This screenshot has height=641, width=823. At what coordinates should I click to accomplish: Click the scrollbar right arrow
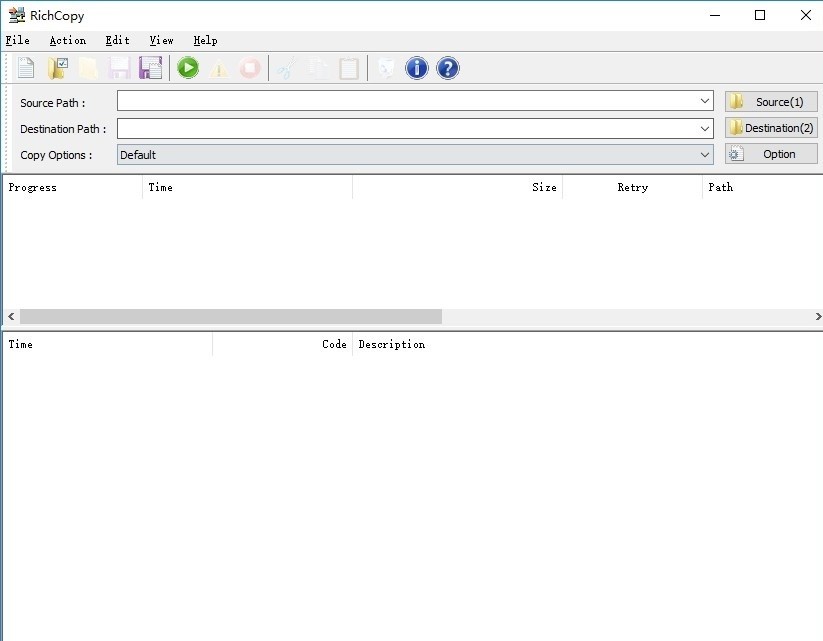pyautogui.click(x=818, y=317)
